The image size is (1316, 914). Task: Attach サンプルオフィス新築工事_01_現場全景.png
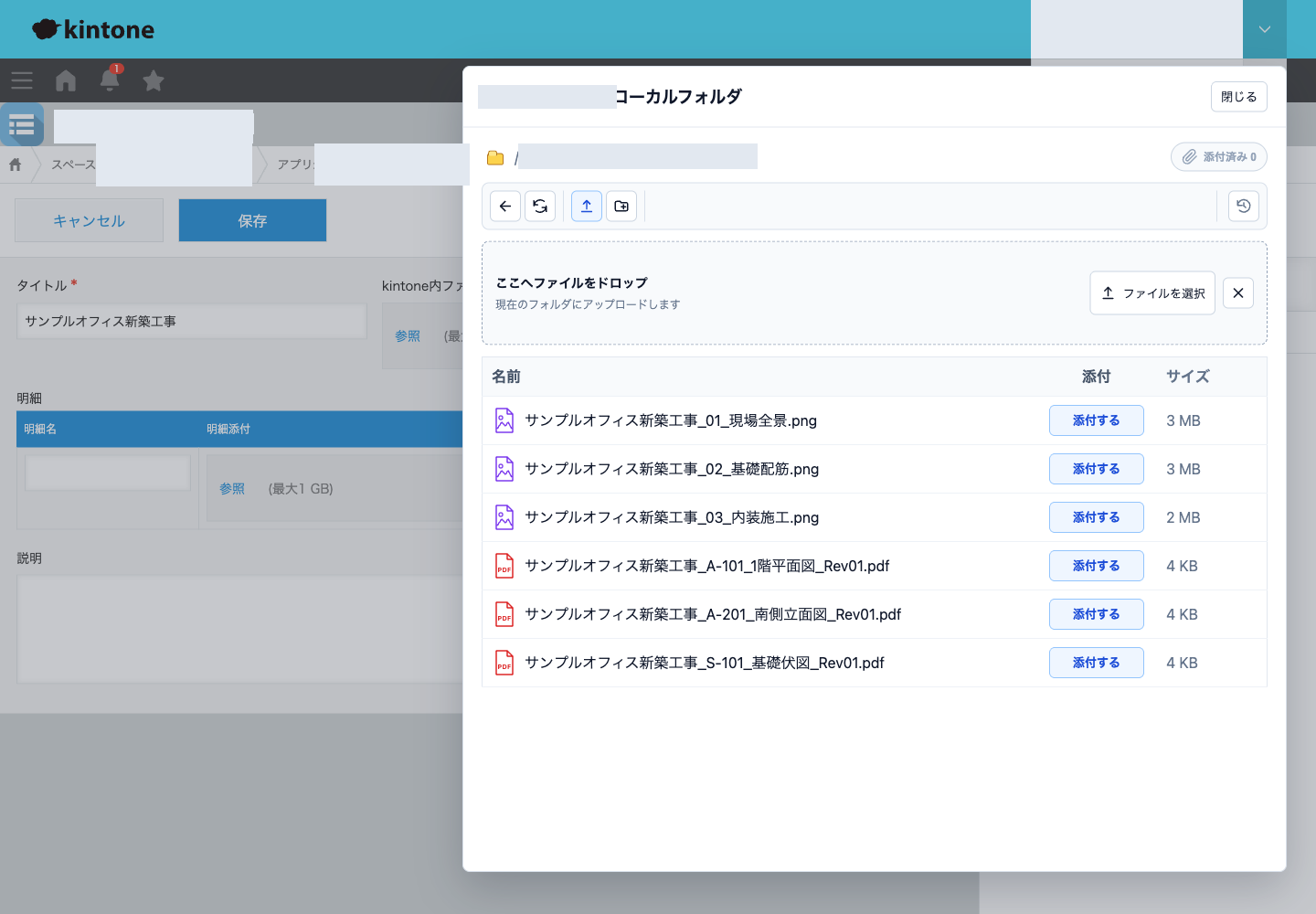click(x=1097, y=420)
